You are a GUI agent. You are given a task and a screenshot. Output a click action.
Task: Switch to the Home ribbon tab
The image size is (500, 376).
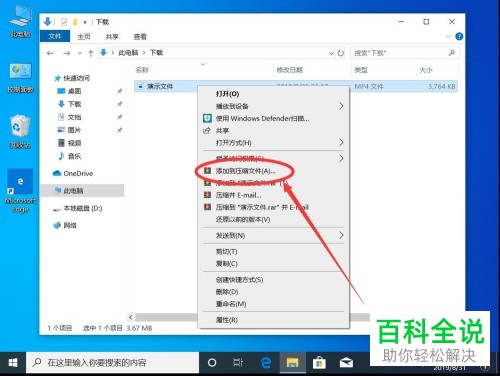(x=84, y=36)
